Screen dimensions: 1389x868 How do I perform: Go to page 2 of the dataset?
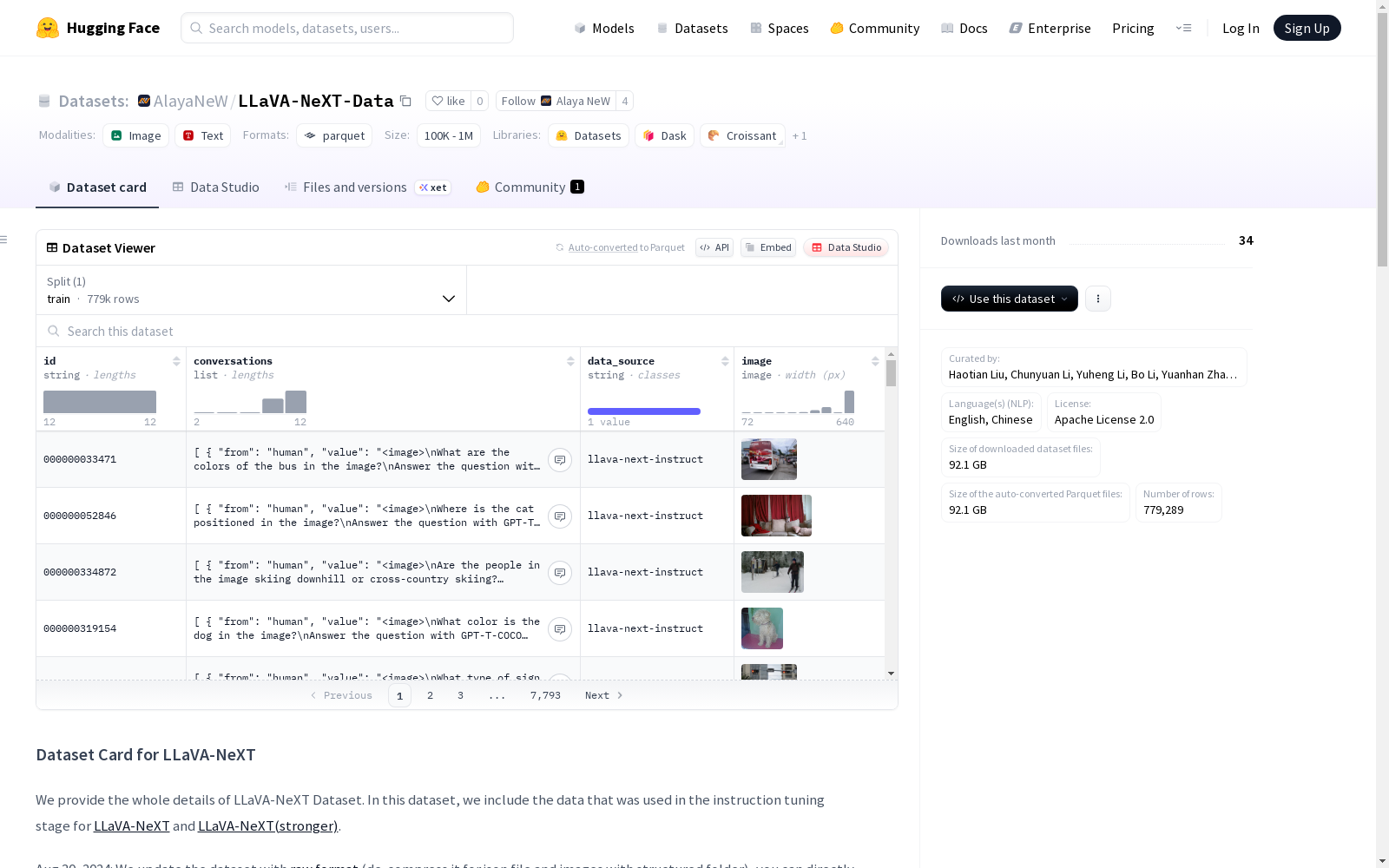pyautogui.click(x=430, y=695)
